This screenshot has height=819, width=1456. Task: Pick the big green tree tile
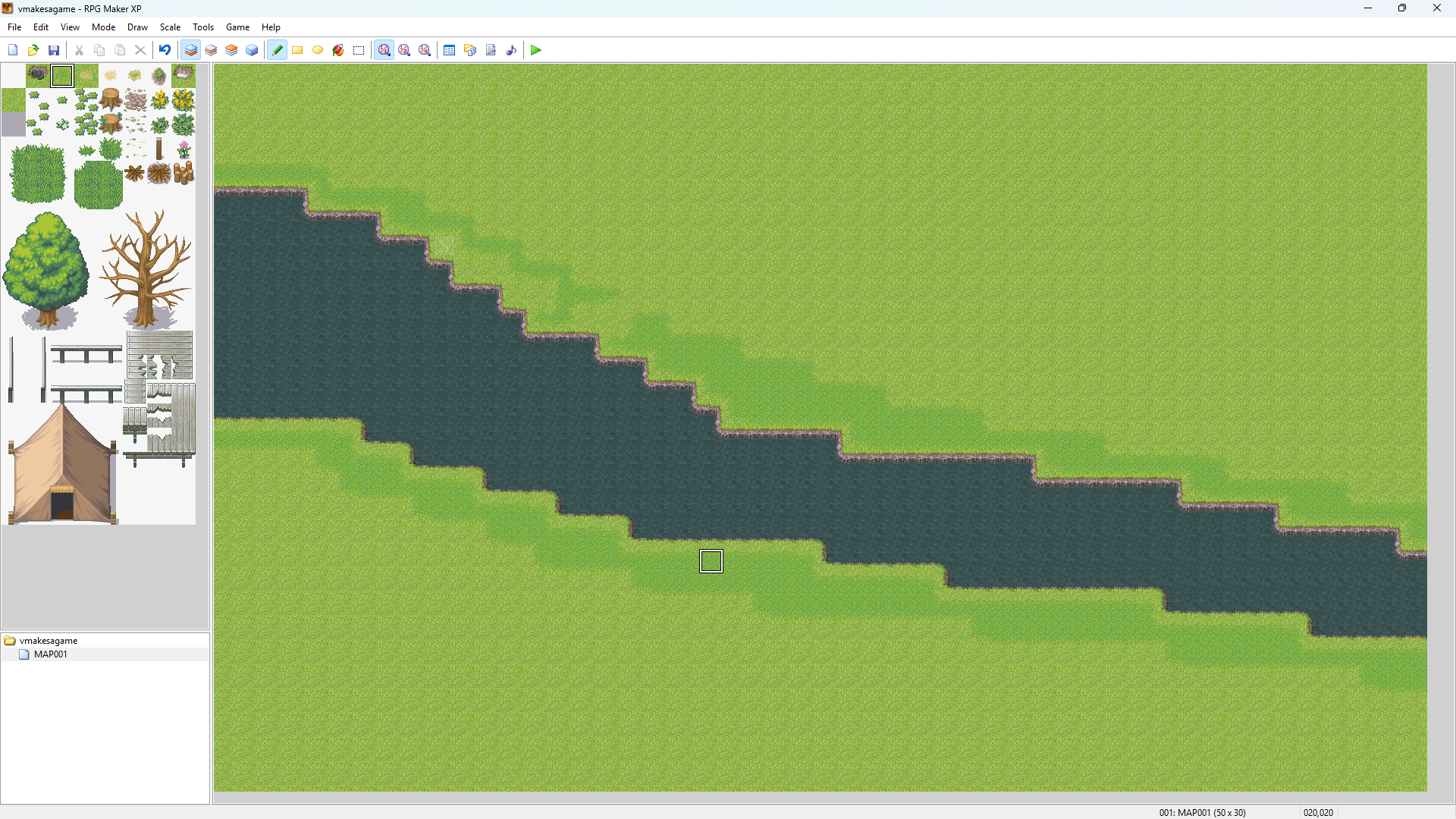pos(46,271)
